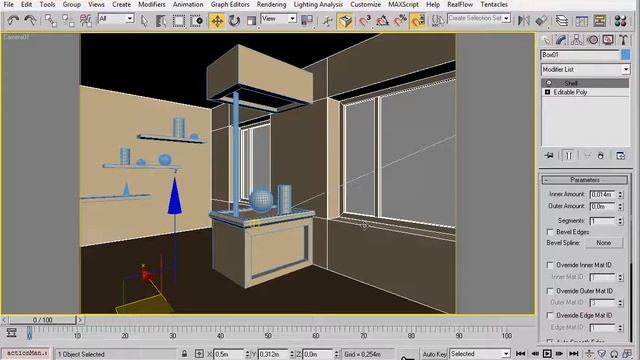Click the Segments spinner arrows
Image resolution: width=640 pixels, height=360 pixels.
point(620,221)
